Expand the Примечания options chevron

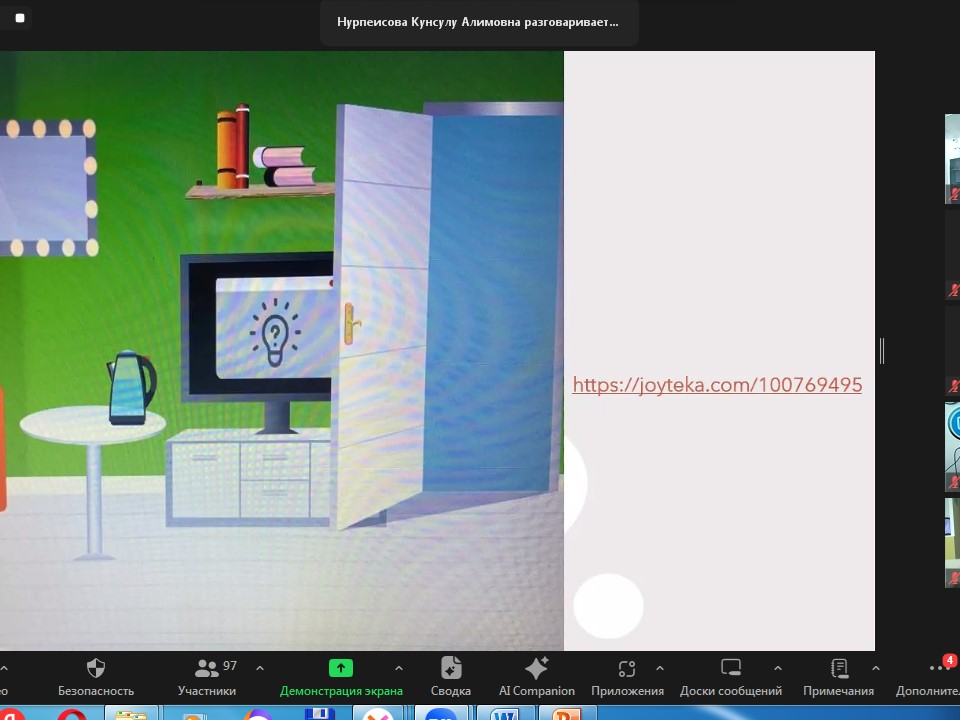pyautogui.click(x=875, y=668)
